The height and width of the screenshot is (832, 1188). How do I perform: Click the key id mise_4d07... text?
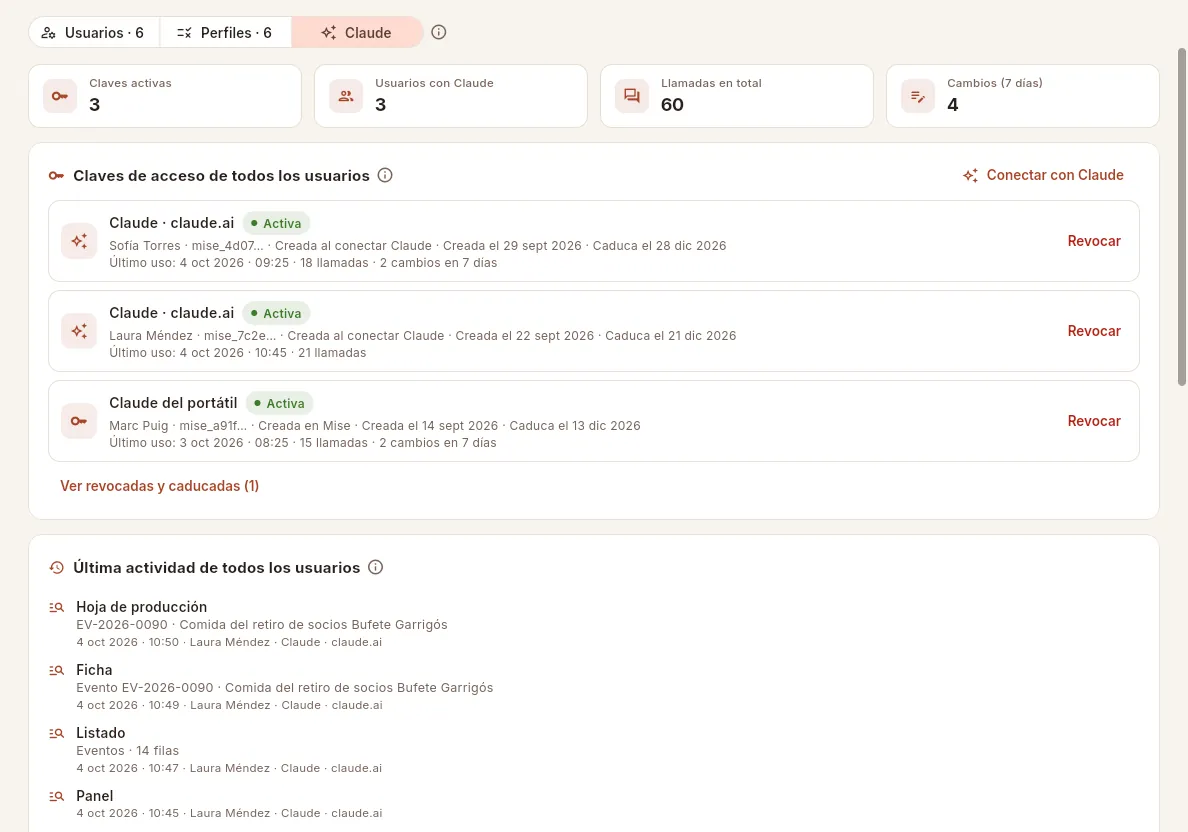tap(227, 246)
